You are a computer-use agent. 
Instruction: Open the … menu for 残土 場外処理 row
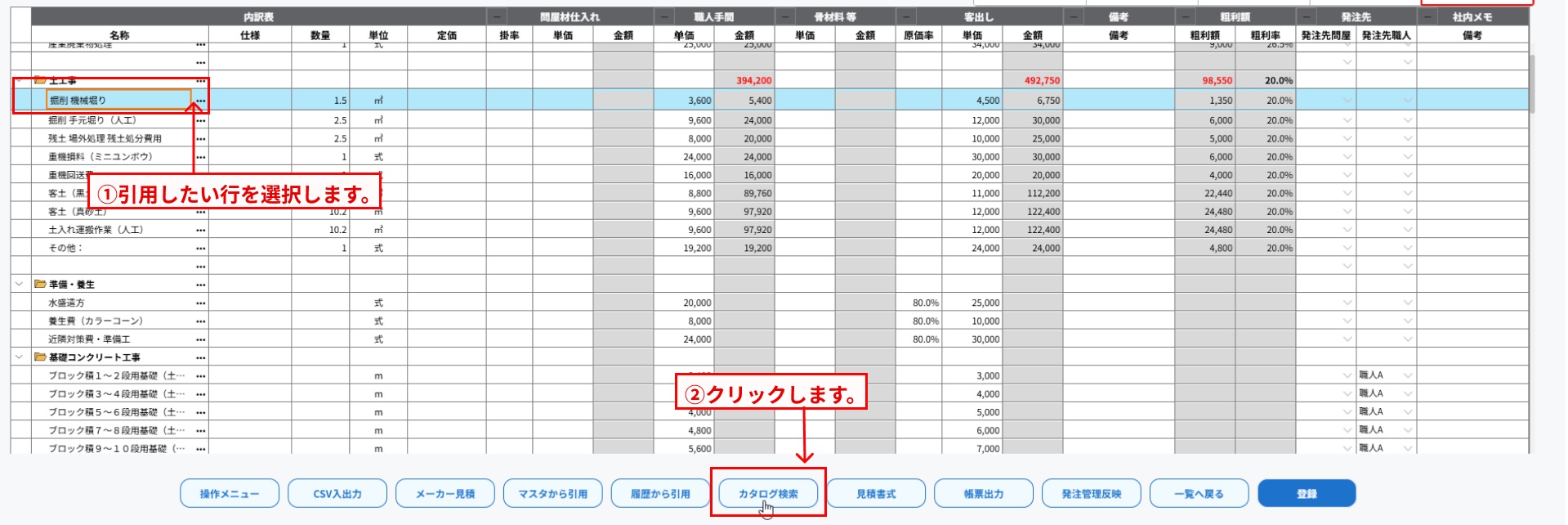pyautogui.click(x=201, y=139)
